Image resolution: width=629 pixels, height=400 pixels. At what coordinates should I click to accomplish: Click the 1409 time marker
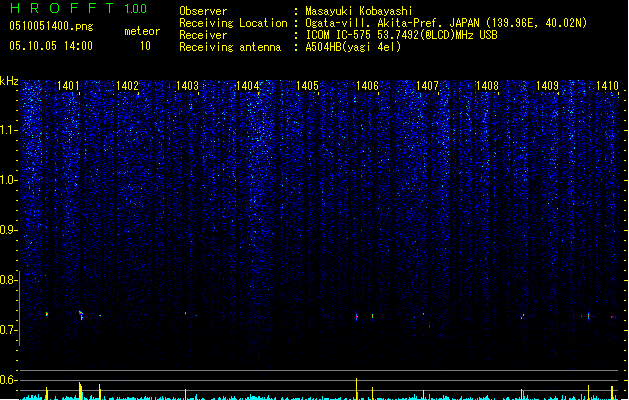click(x=548, y=85)
